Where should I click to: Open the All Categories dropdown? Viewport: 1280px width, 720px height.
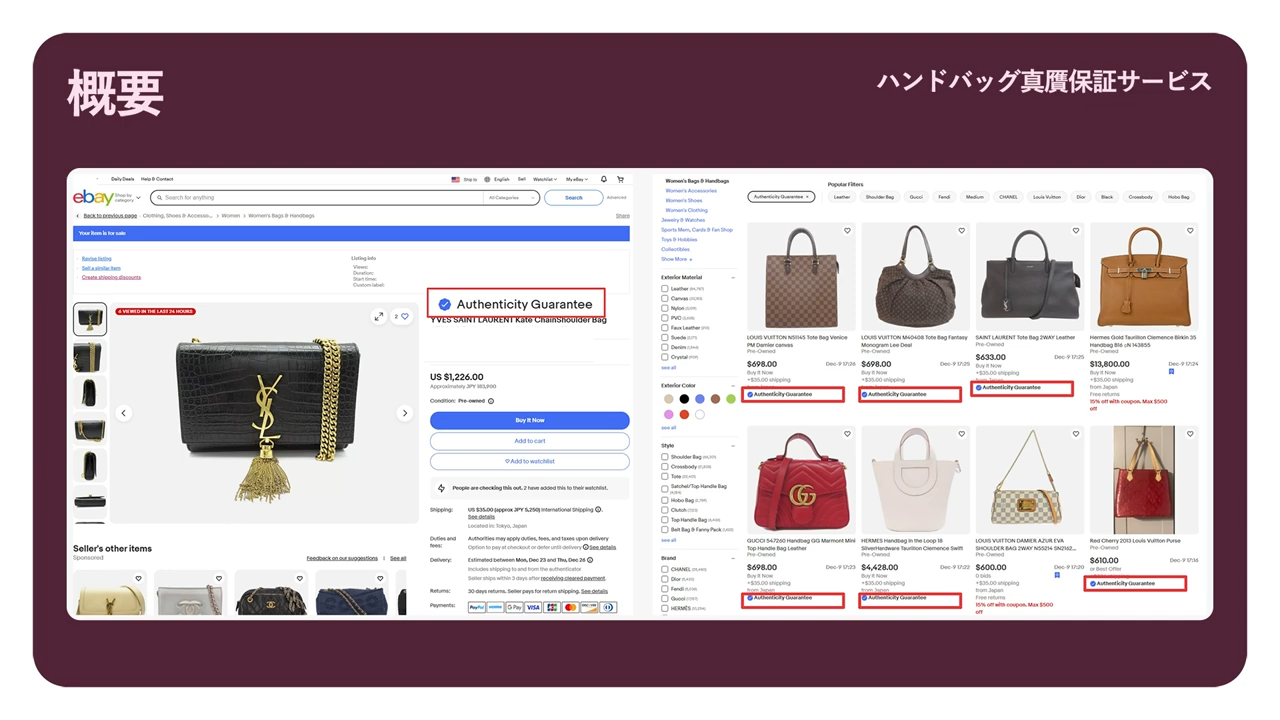[512, 198]
